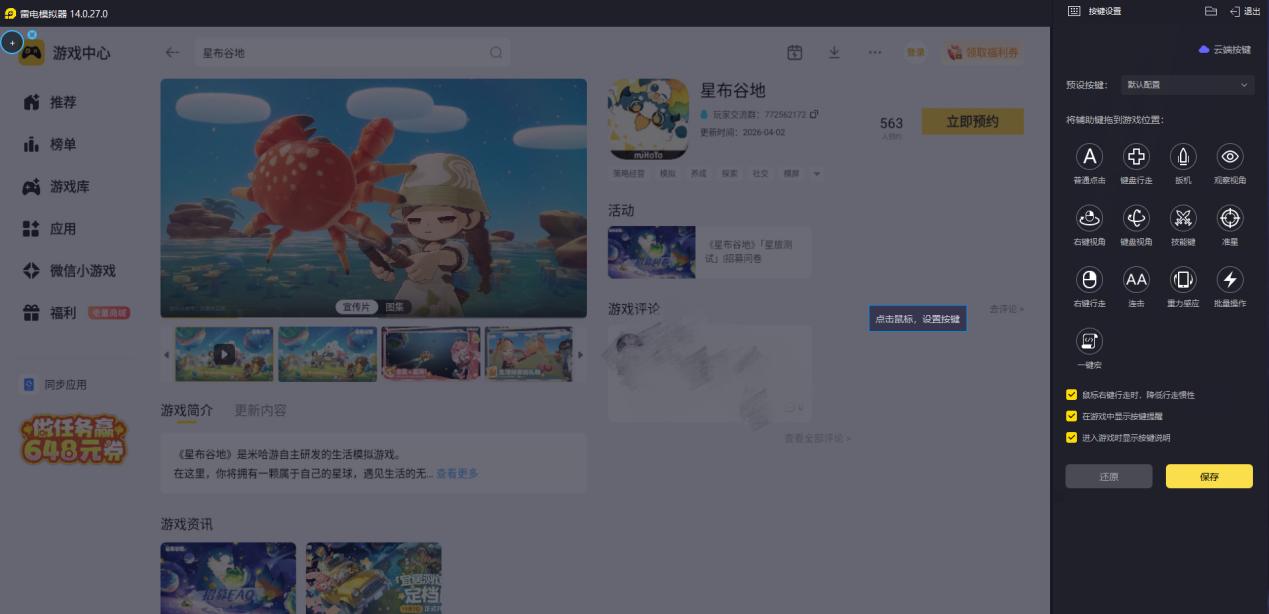Show next gallery thumbnails arrow
The height and width of the screenshot is (614, 1269).
[581, 354]
